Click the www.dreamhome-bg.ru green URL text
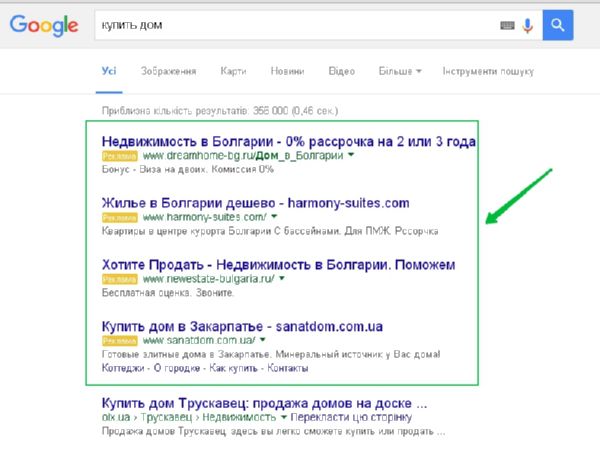Image resolution: width=600 pixels, height=452 pixels. [x=243, y=156]
